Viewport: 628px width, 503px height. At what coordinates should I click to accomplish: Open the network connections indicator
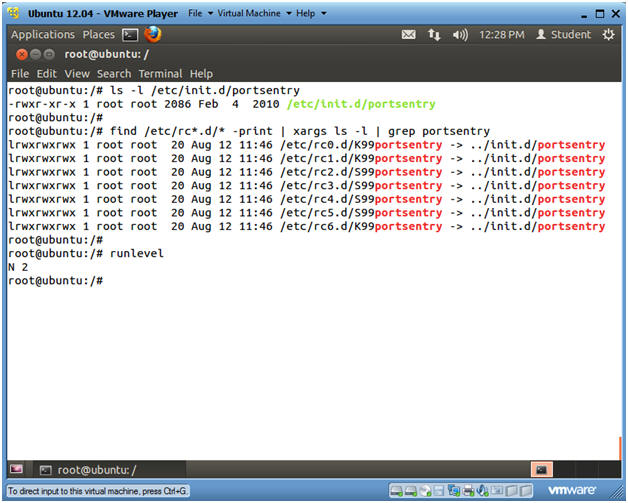(434, 35)
